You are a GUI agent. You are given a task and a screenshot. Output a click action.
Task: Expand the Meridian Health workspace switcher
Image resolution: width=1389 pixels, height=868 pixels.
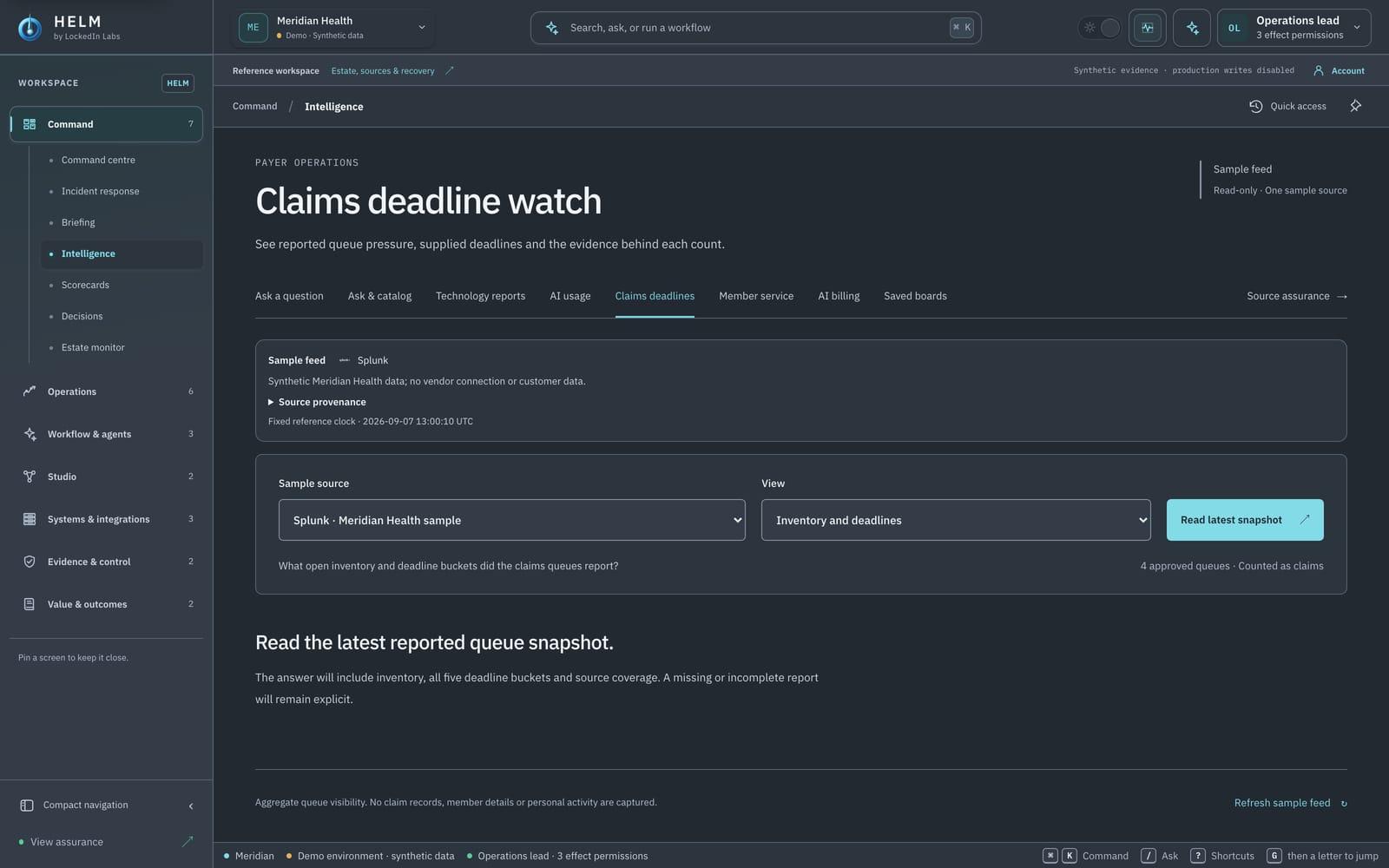[x=333, y=28]
